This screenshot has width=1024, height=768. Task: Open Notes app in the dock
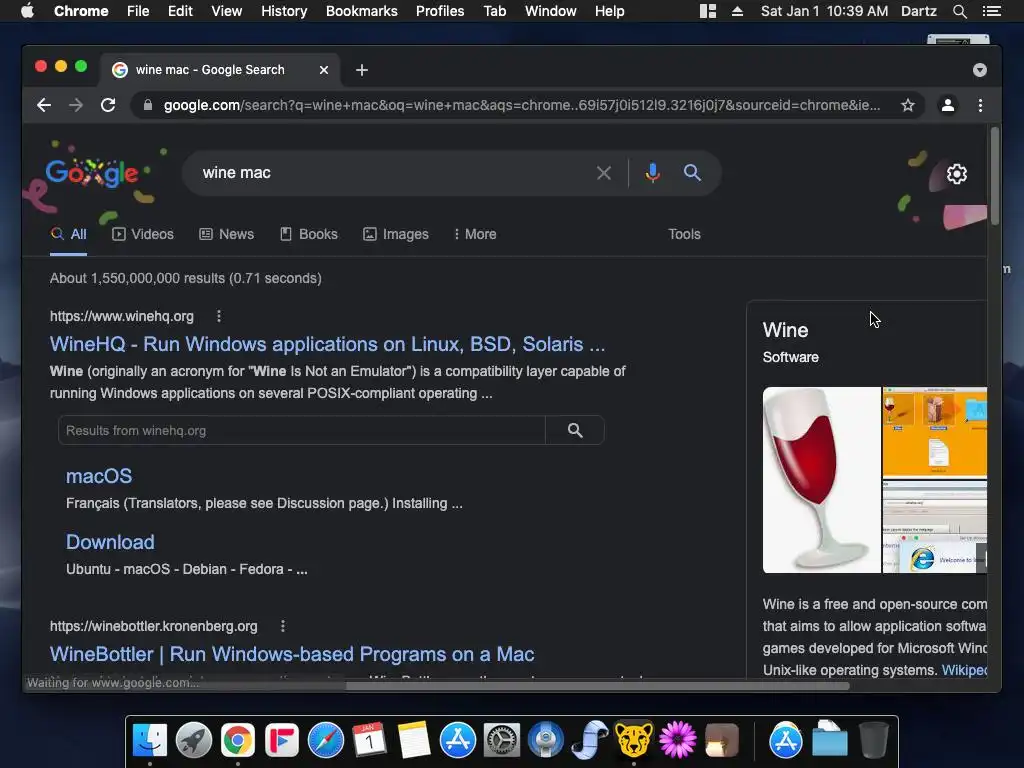tap(414, 741)
